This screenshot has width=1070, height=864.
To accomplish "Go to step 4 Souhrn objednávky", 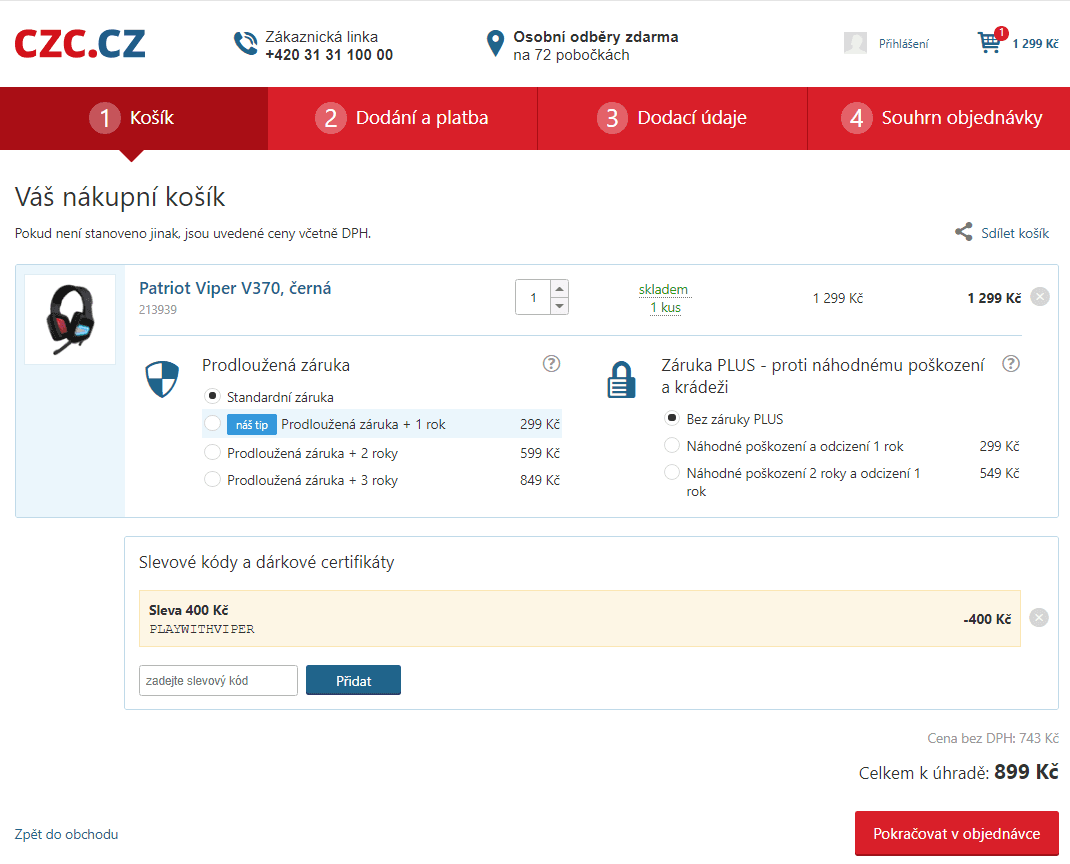I will [x=939, y=118].
